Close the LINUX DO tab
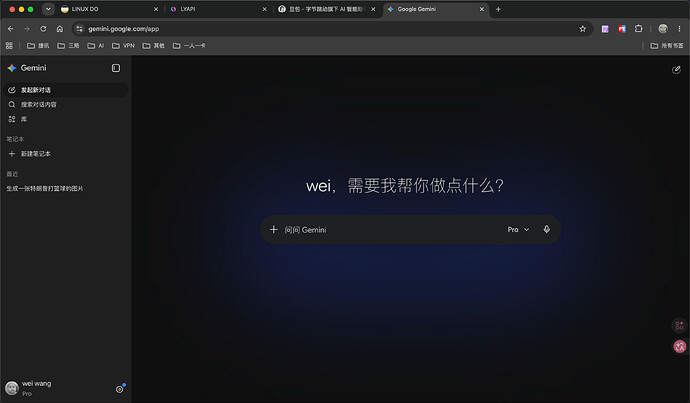 156,9
